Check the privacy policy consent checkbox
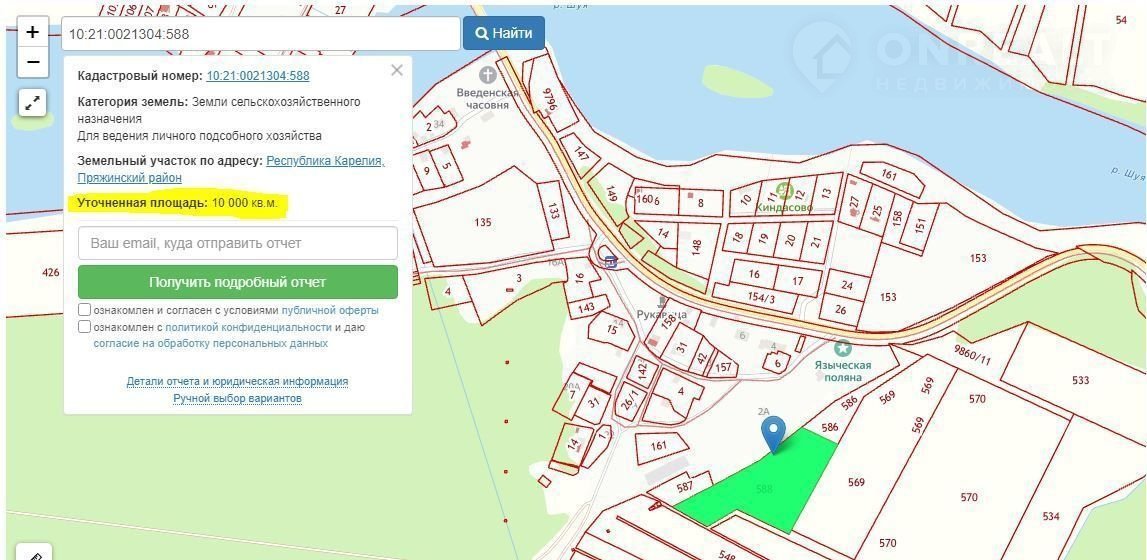The width and height of the screenshot is (1147, 560). point(85,326)
